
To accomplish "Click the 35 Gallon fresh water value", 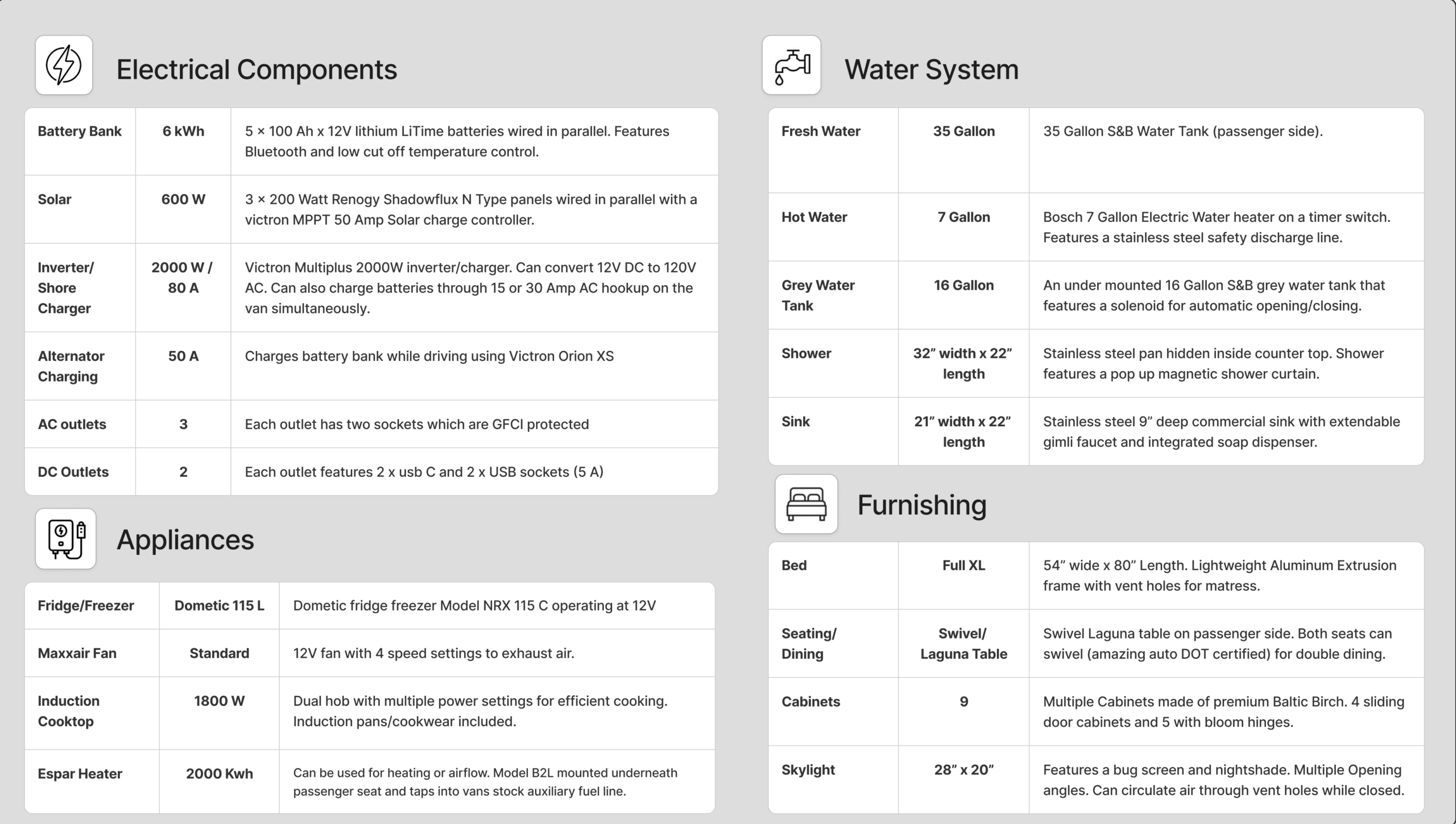I will point(963,131).
